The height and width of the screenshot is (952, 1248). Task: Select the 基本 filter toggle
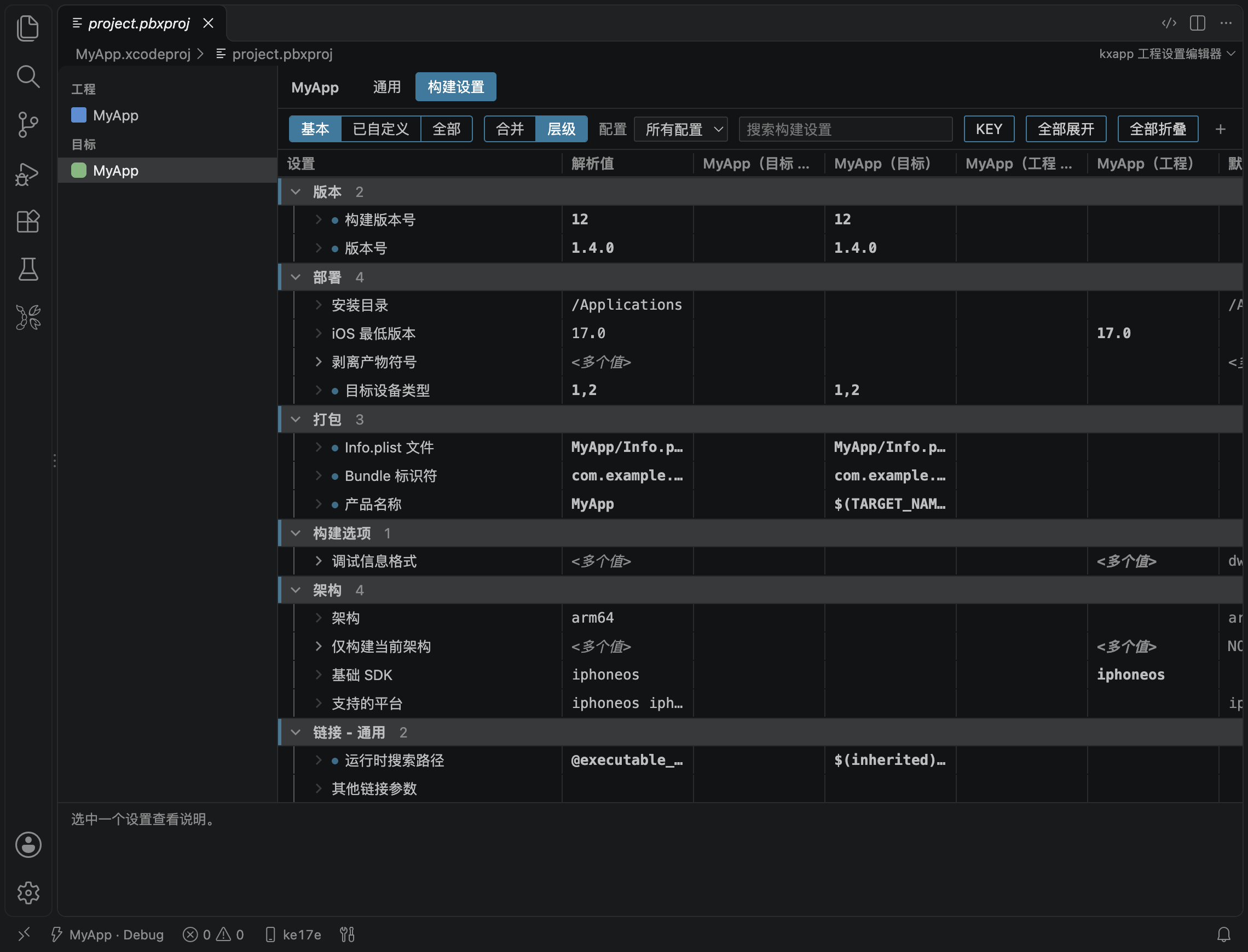coord(315,129)
